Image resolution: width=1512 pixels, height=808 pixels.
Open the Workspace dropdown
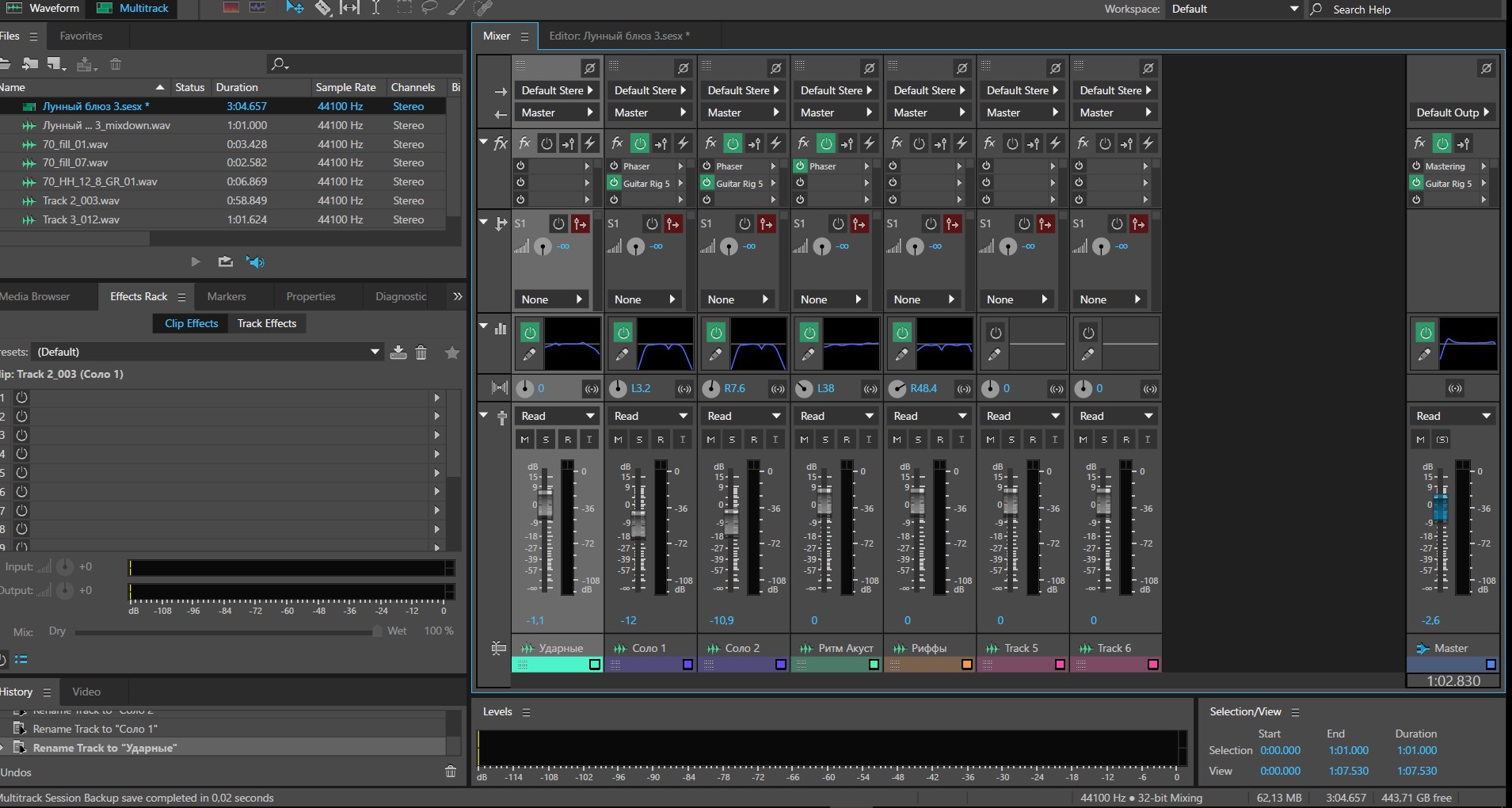point(1234,9)
